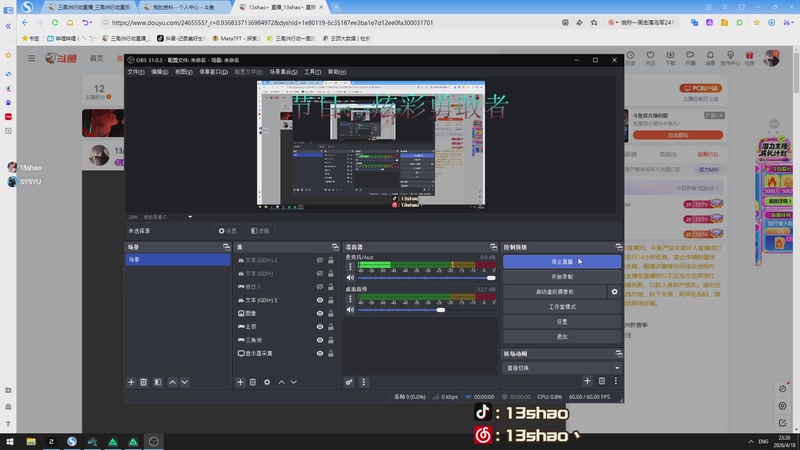
Task: Switch to 我的资料 个人中心 browser tab
Action: click(x=184, y=7)
